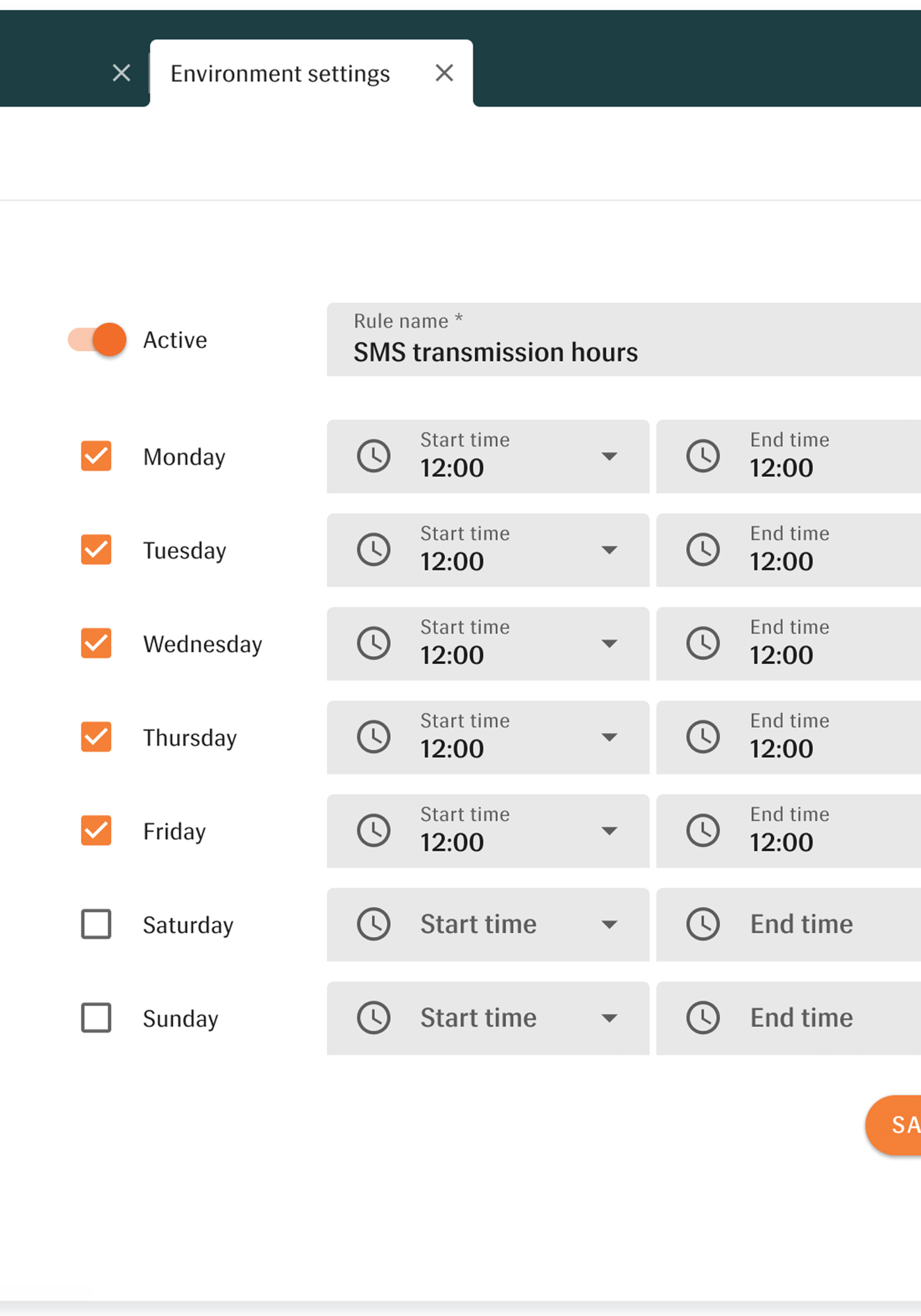
Task: Click the Wednesday end time clock icon
Action: coord(703,644)
